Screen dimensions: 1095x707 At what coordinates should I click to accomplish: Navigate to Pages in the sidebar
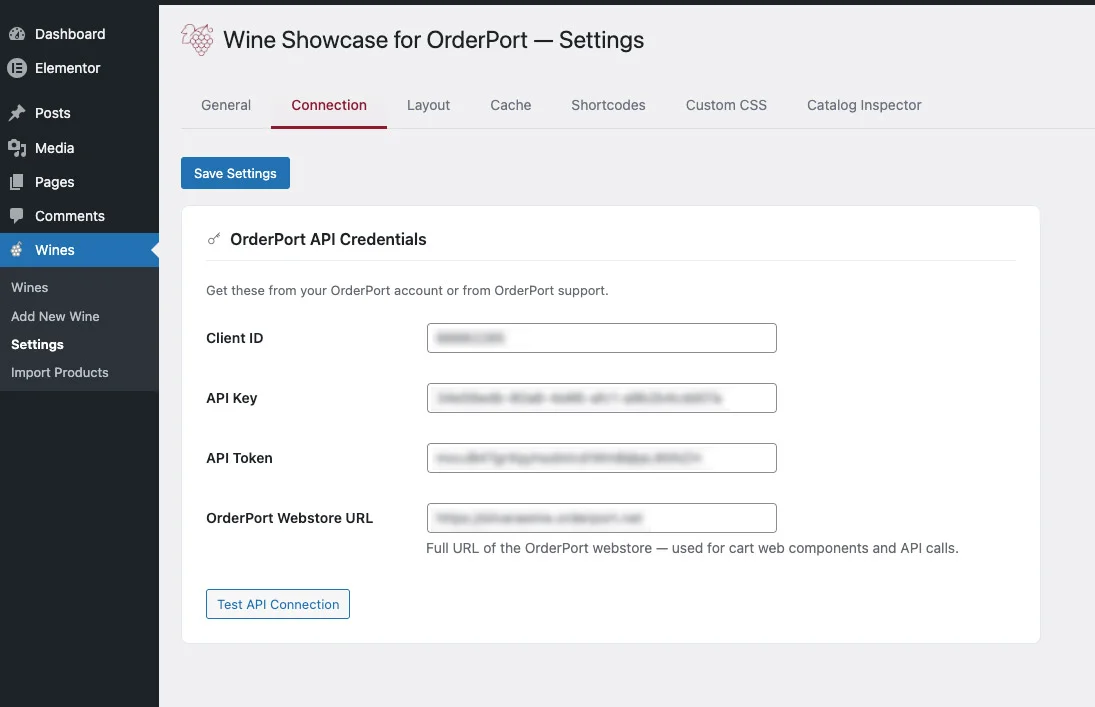pos(80,182)
